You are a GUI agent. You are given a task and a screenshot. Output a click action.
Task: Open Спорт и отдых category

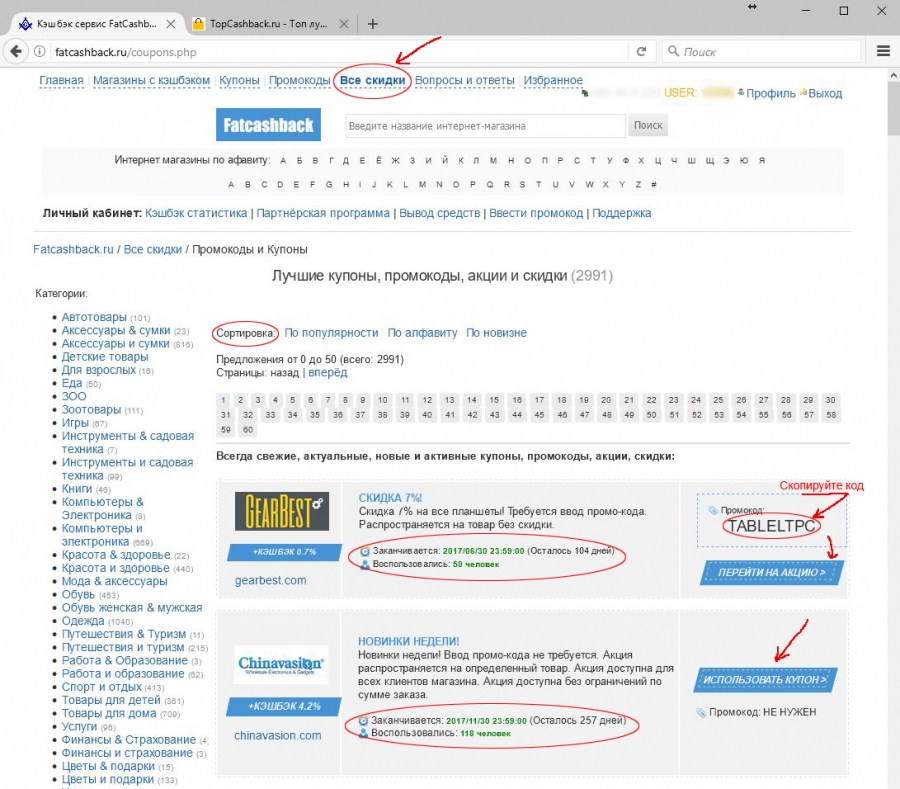click(x=101, y=686)
